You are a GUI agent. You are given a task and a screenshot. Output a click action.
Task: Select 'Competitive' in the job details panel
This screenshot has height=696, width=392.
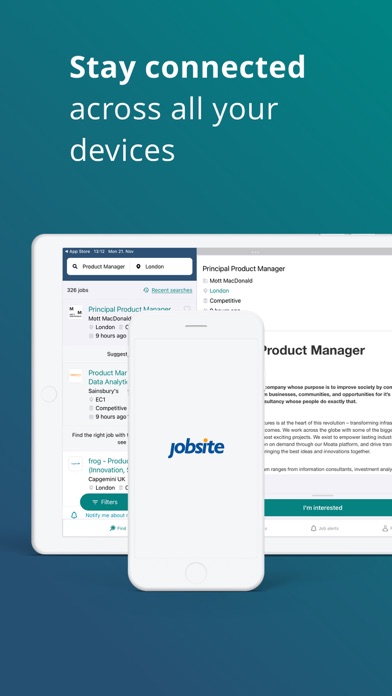click(225, 301)
